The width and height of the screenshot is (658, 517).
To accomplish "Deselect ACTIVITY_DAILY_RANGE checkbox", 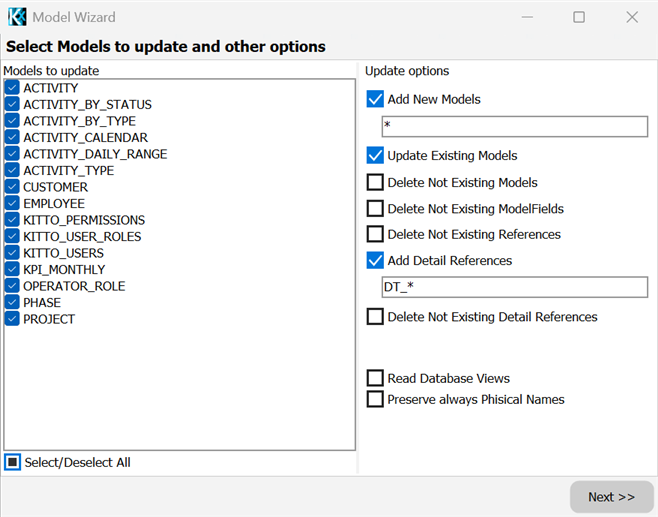I will pyautogui.click(x=12, y=154).
